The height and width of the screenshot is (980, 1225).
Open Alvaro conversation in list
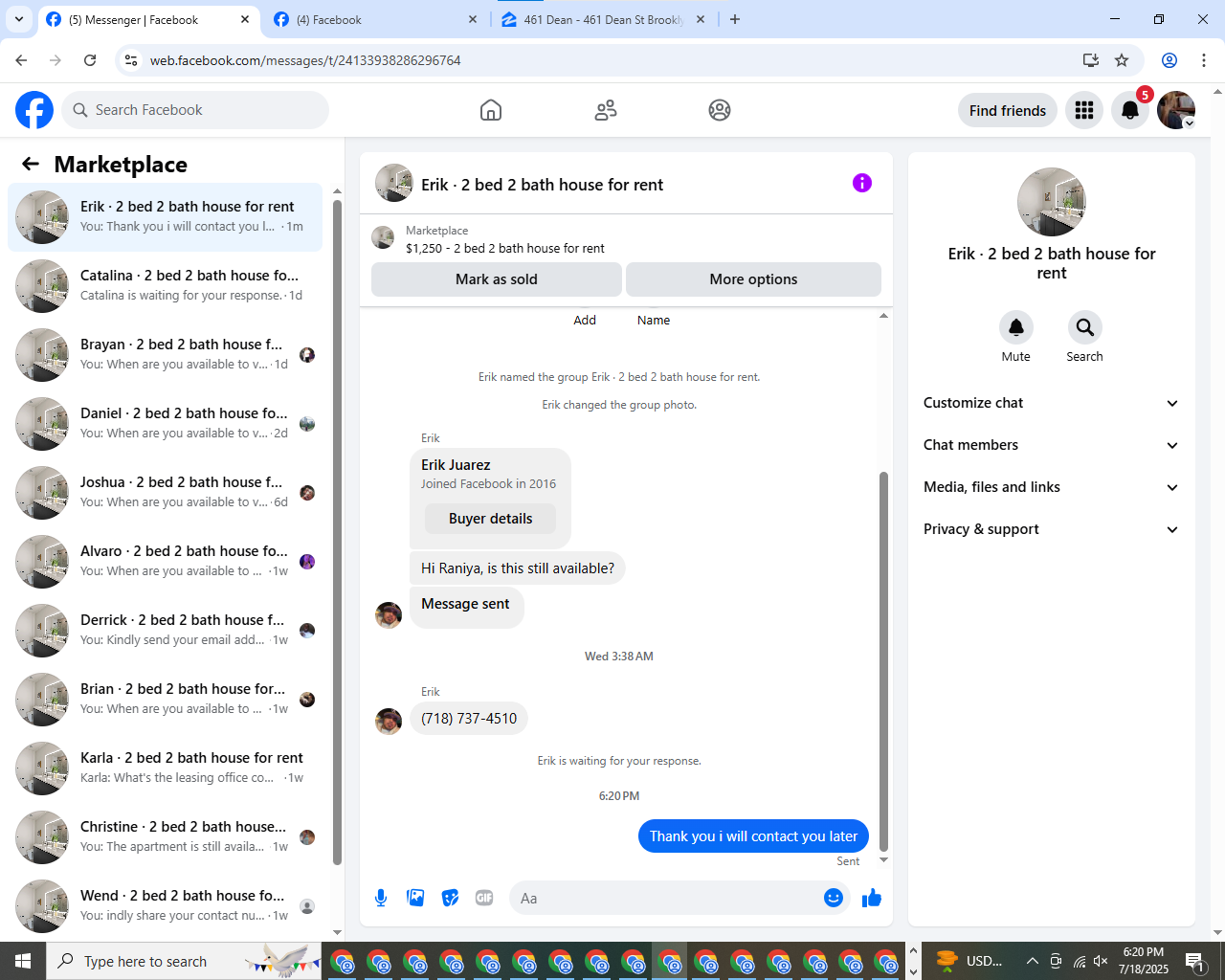point(165,562)
